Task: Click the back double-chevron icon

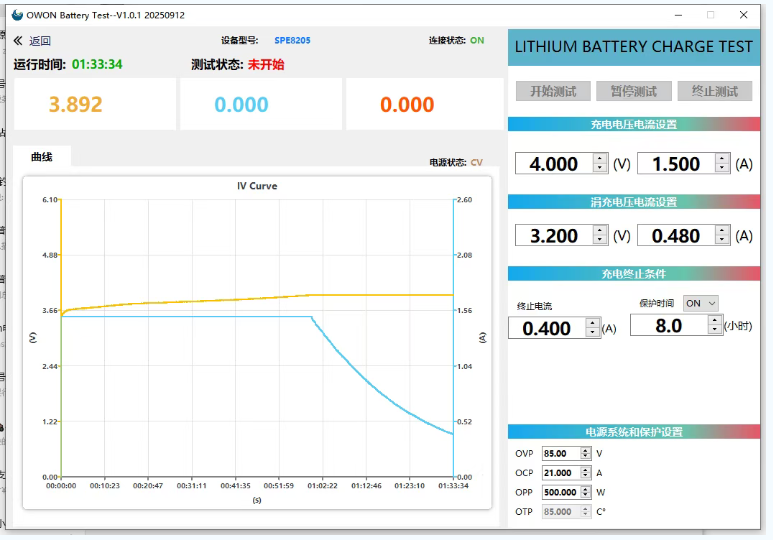Action: (x=17, y=41)
